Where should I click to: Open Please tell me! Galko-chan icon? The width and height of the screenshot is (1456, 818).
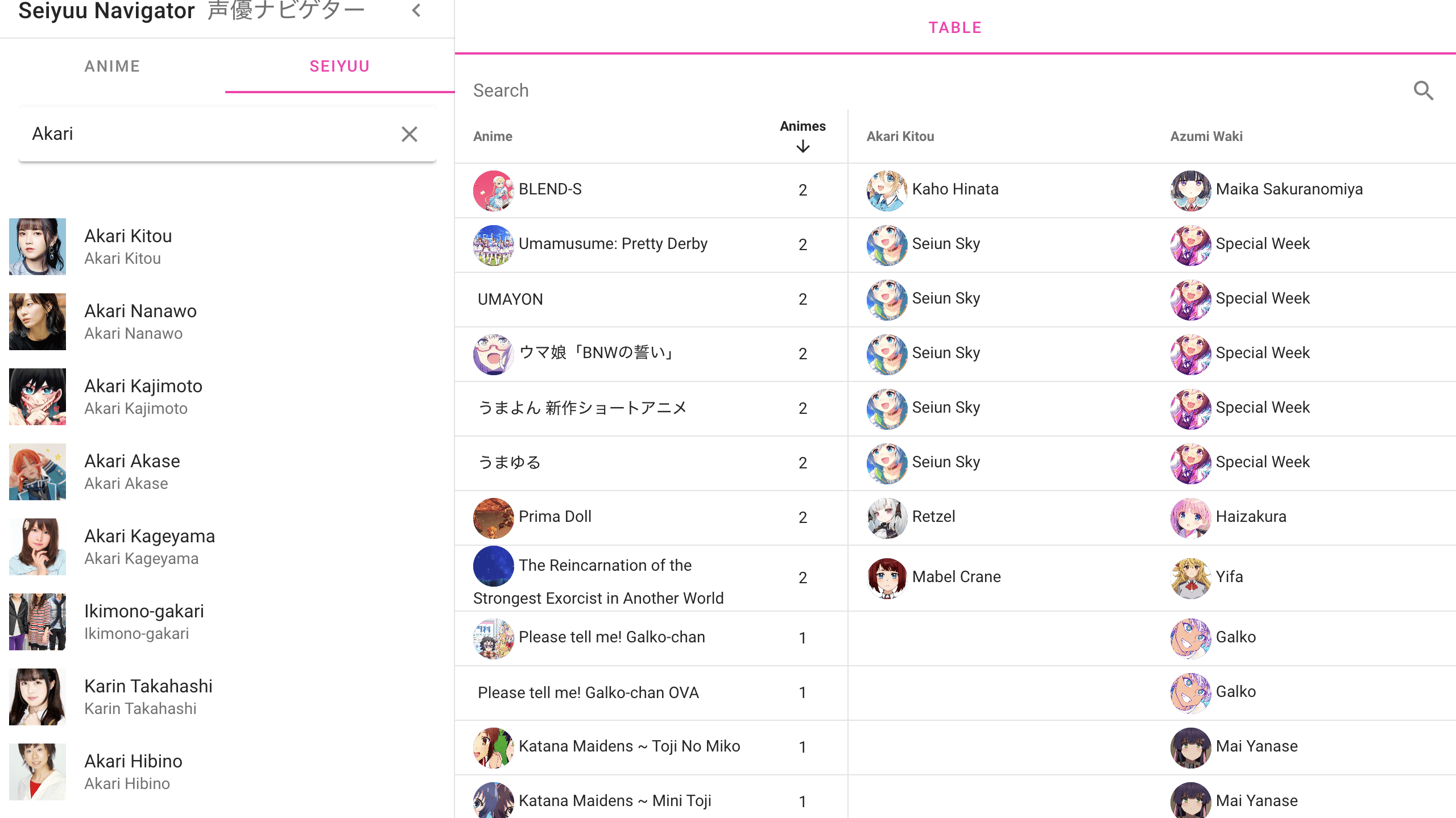click(x=493, y=638)
